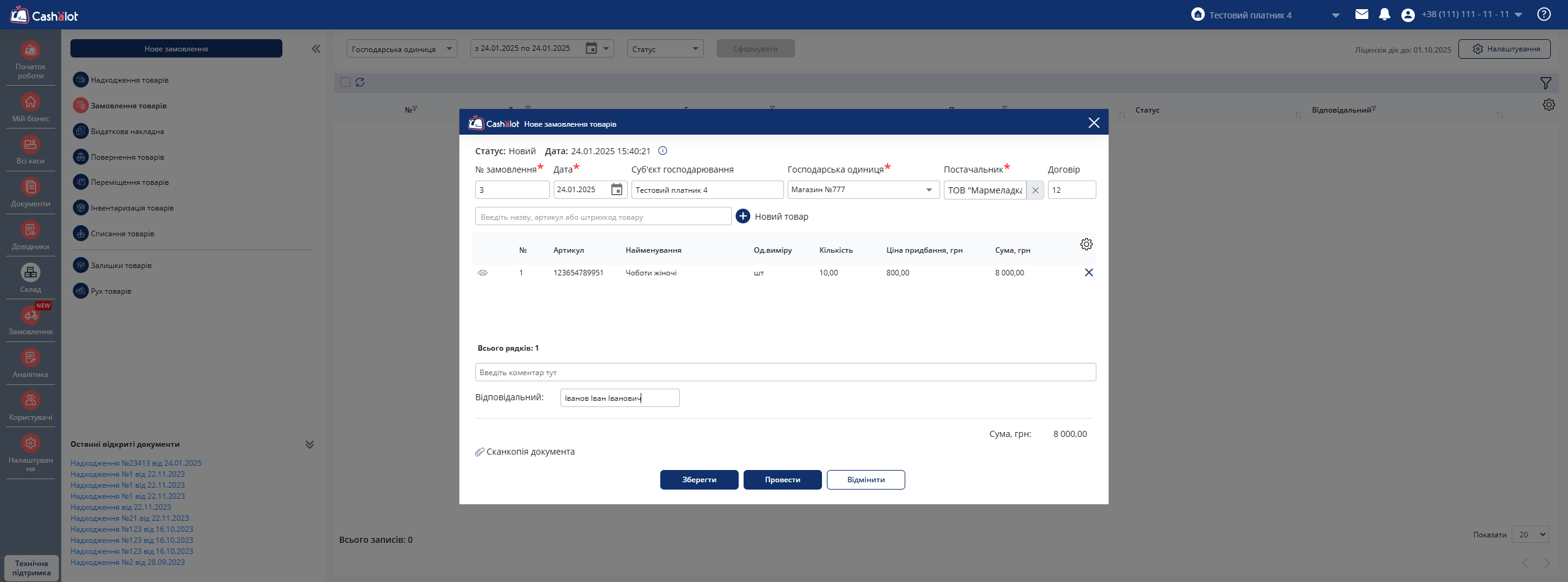Open Видаткова накладна menu item
The width and height of the screenshot is (1568, 582).
(119, 131)
